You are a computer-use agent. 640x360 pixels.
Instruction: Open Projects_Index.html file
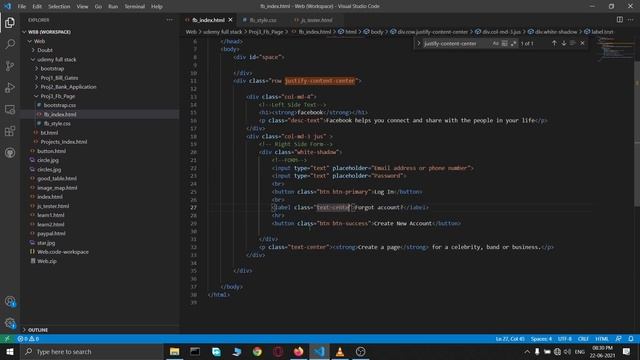pos(64,142)
